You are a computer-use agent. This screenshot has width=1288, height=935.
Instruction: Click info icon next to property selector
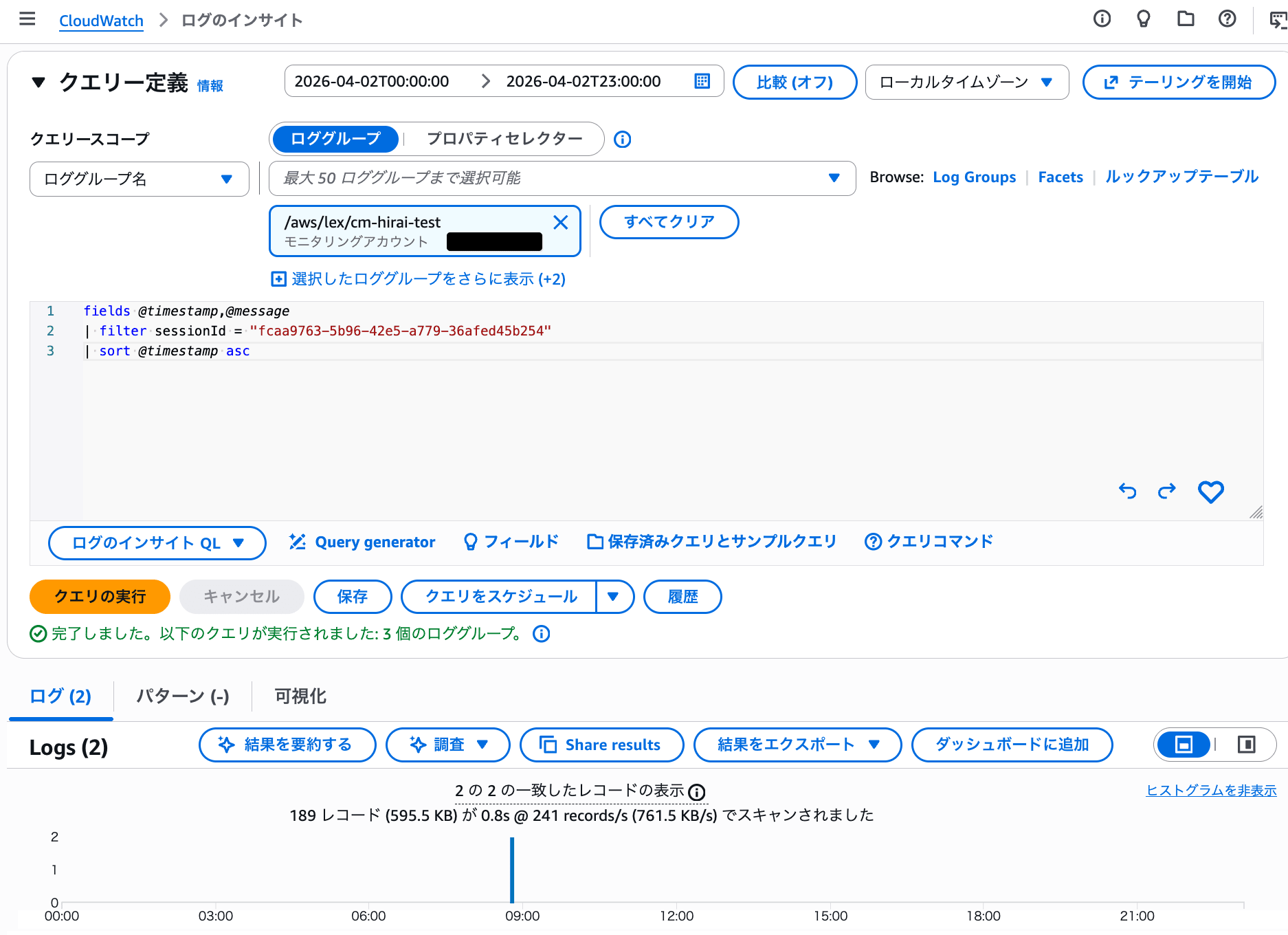[622, 140]
